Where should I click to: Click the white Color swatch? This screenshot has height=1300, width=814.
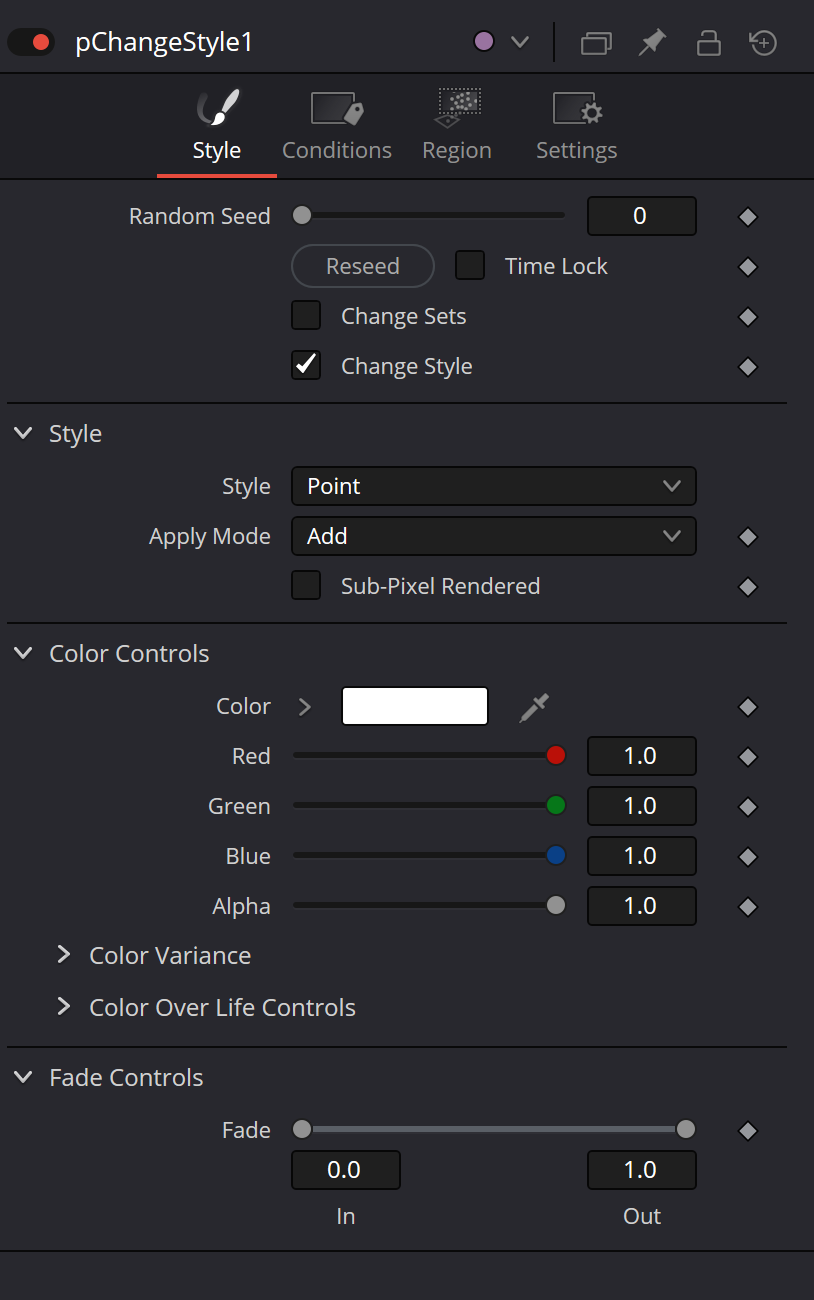415,706
